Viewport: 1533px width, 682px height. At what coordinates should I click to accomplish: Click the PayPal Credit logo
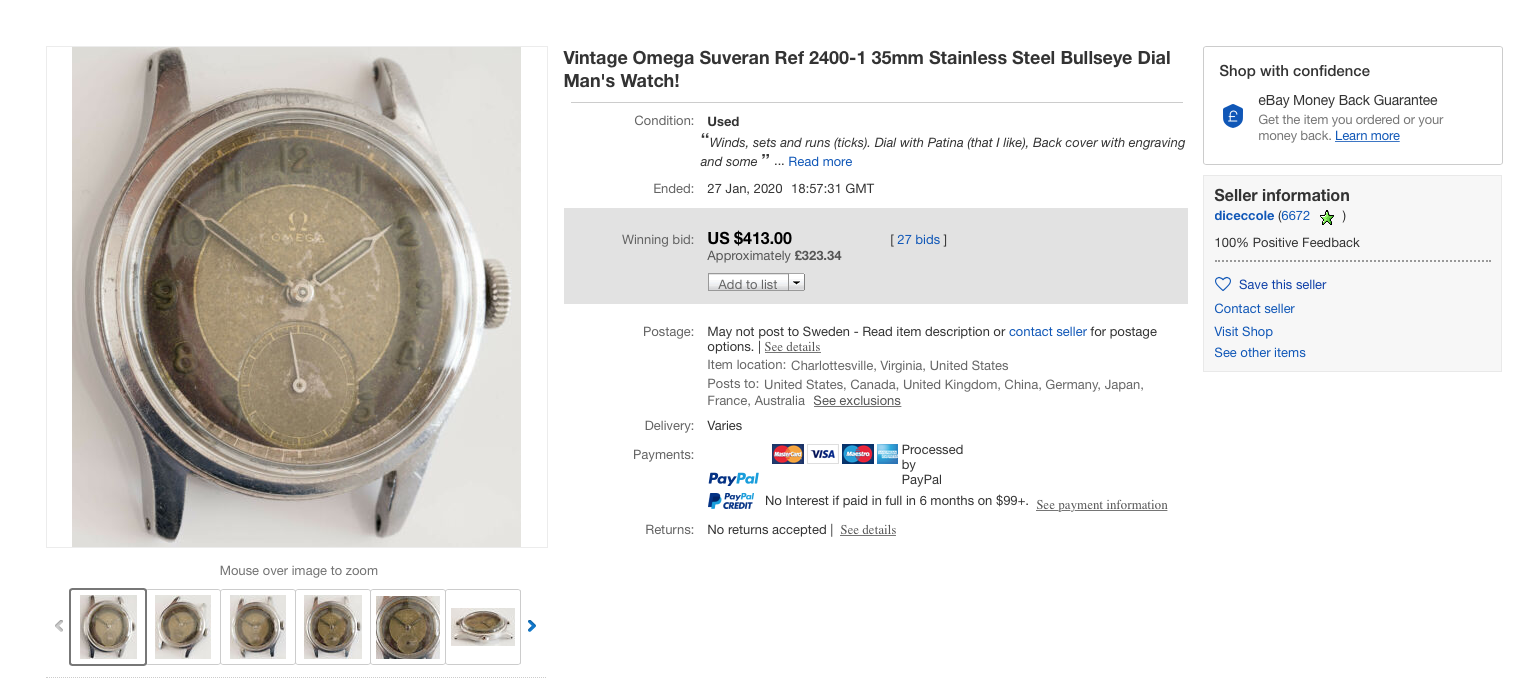731,501
